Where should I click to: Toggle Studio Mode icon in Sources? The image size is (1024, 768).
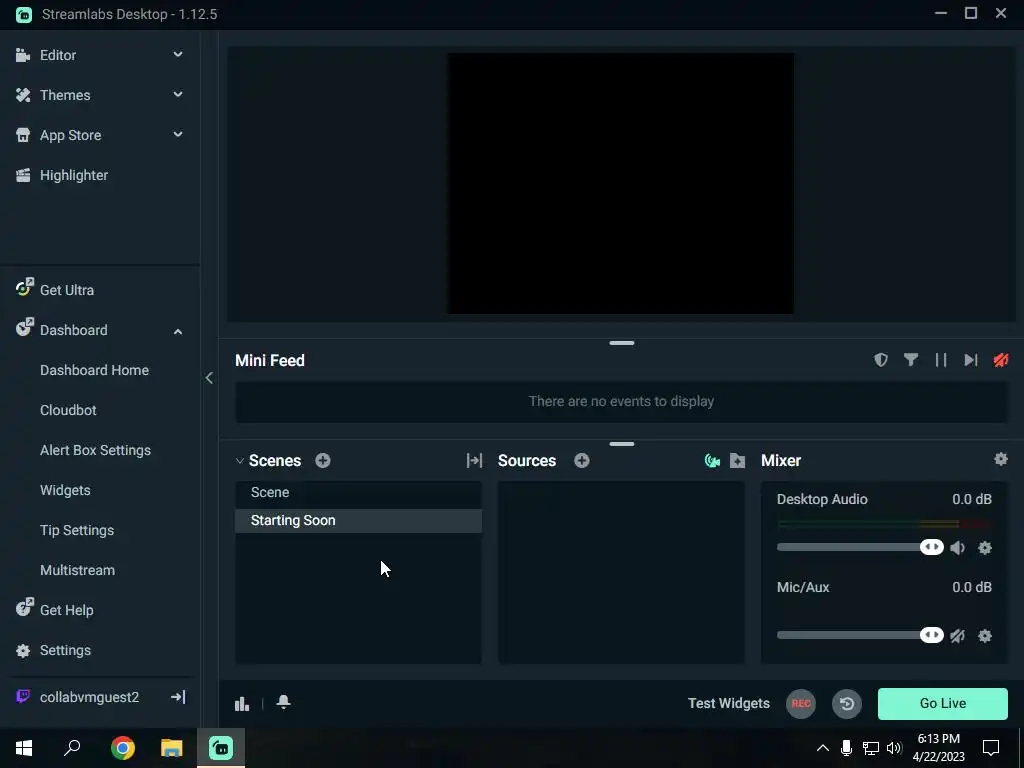point(712,461)
